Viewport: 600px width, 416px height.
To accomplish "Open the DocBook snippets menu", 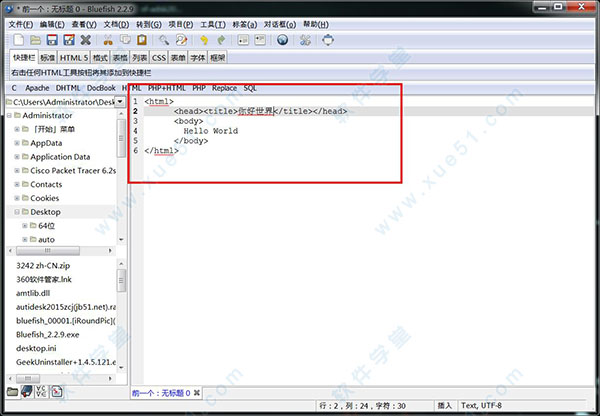I will click(101, 88).
